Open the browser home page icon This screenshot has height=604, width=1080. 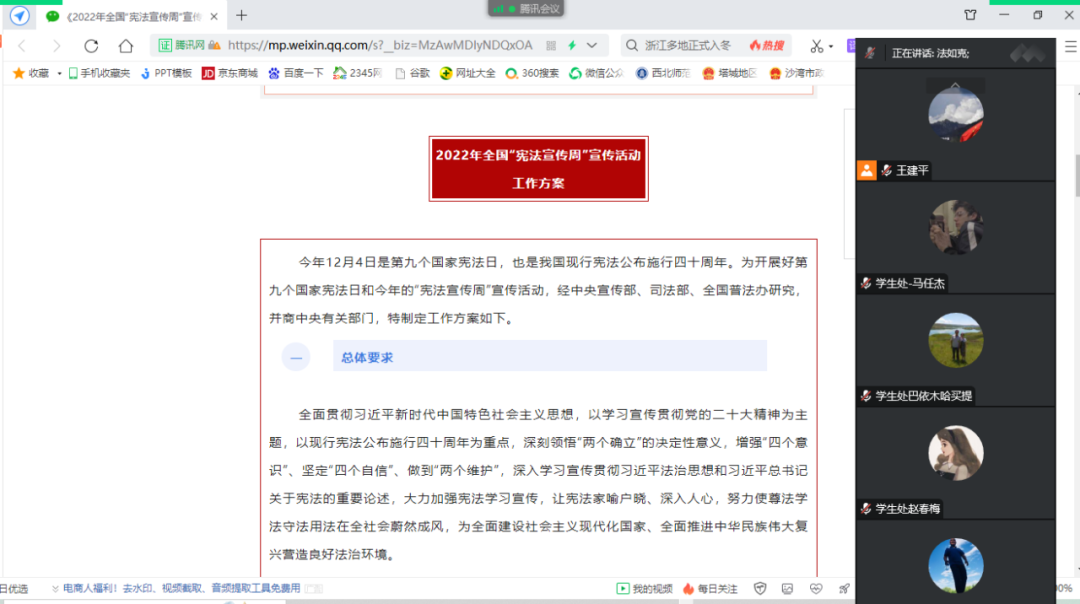pos(127,45)
